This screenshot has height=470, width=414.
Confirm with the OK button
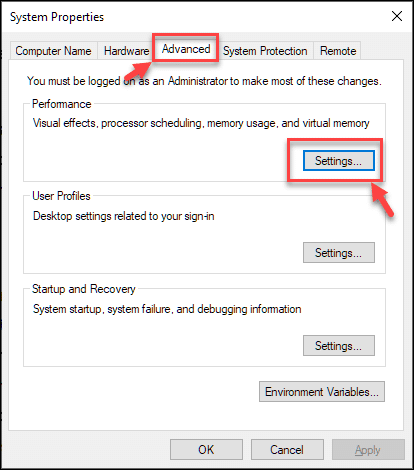pyautogui.click(x=206, y=450)
